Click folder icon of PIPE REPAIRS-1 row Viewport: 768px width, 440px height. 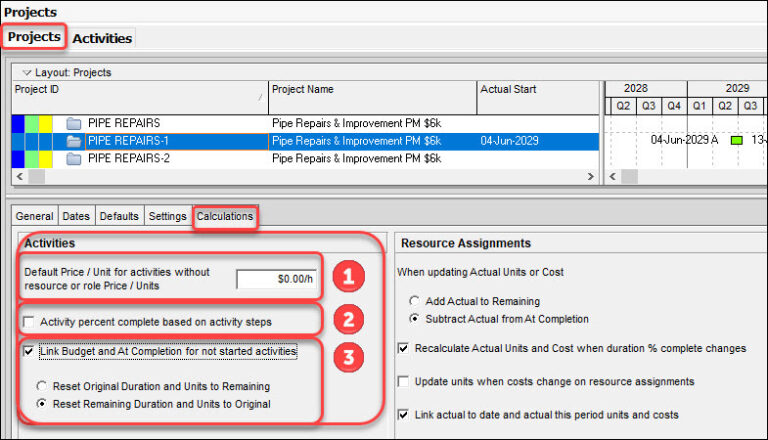pos(73,141)
